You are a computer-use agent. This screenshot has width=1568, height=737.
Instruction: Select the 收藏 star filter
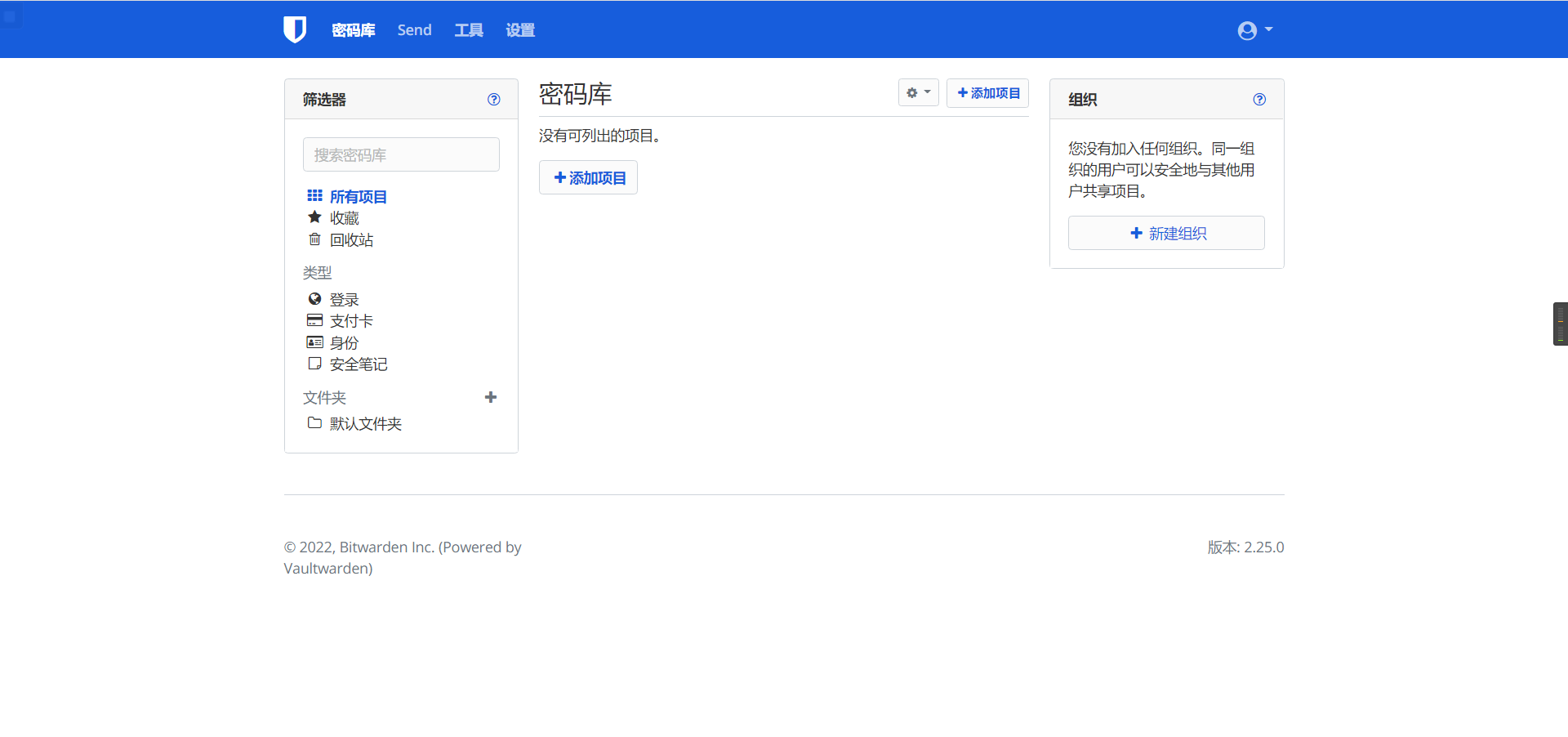point(344,218)
